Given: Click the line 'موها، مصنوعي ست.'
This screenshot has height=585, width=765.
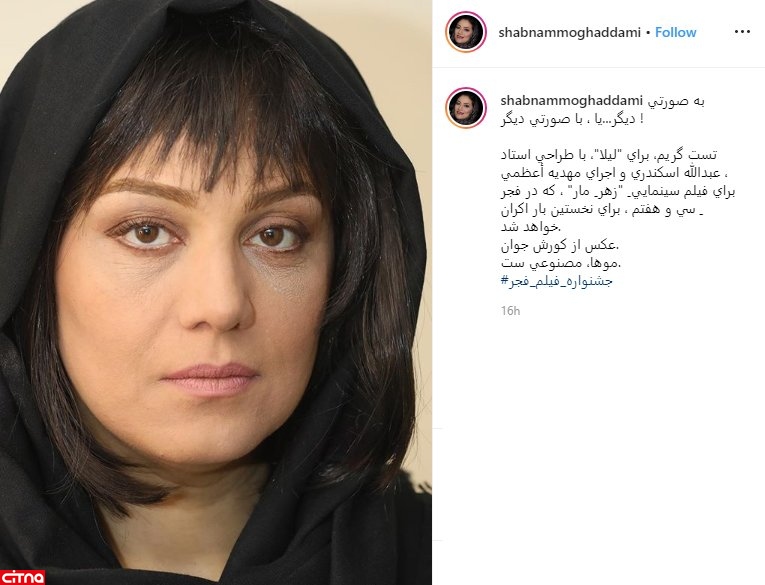Looking at the screenshot, I should click(x=561, y=263).
